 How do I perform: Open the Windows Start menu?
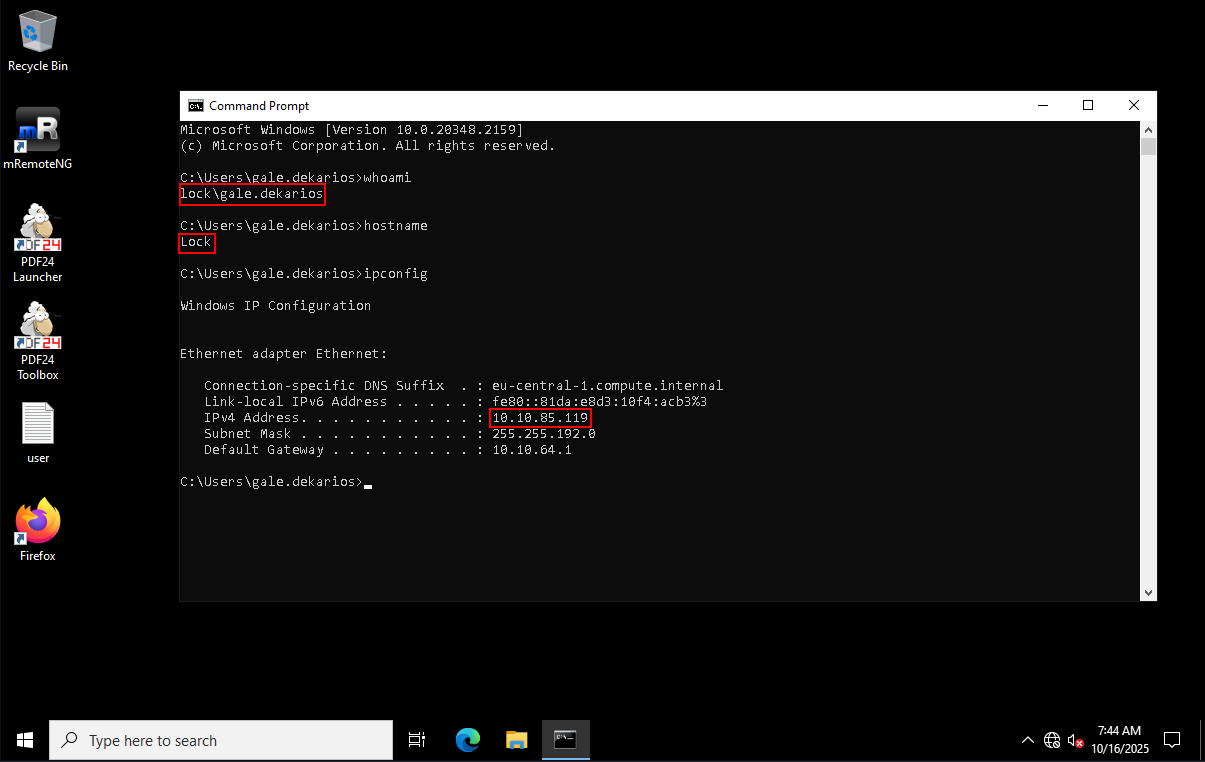pyautogui.click(x=24, y=740)
